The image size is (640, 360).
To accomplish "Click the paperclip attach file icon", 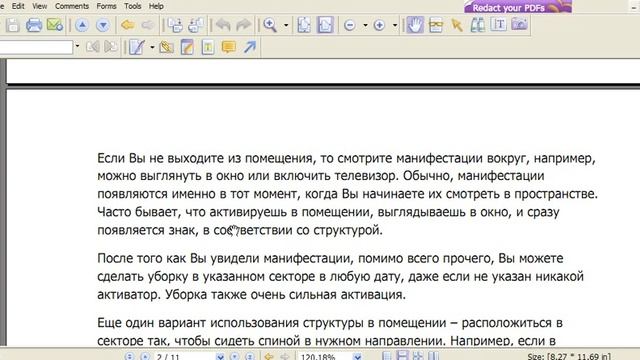I will tap(166, 47).
